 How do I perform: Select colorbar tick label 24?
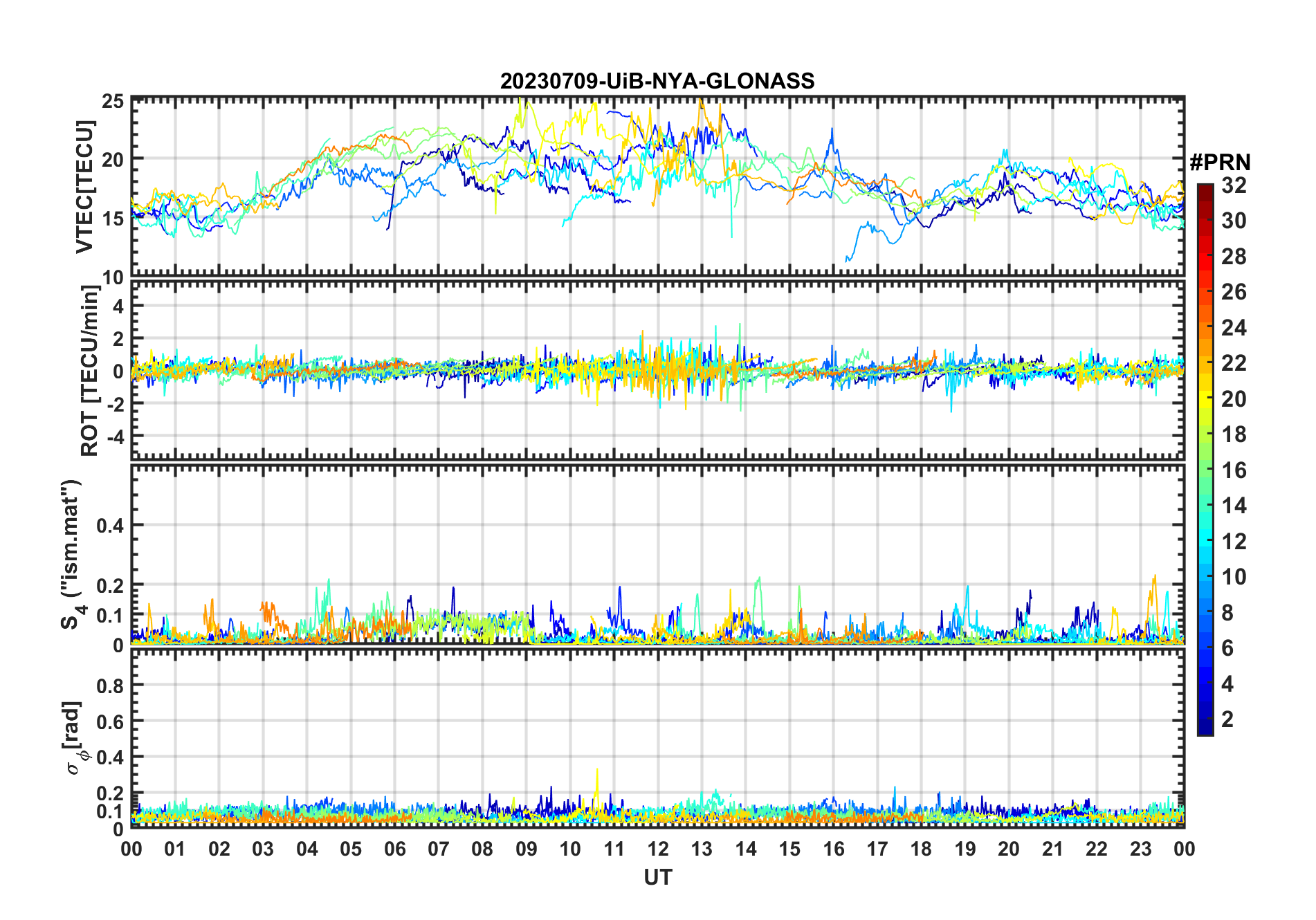click(x=1234, y=328)
